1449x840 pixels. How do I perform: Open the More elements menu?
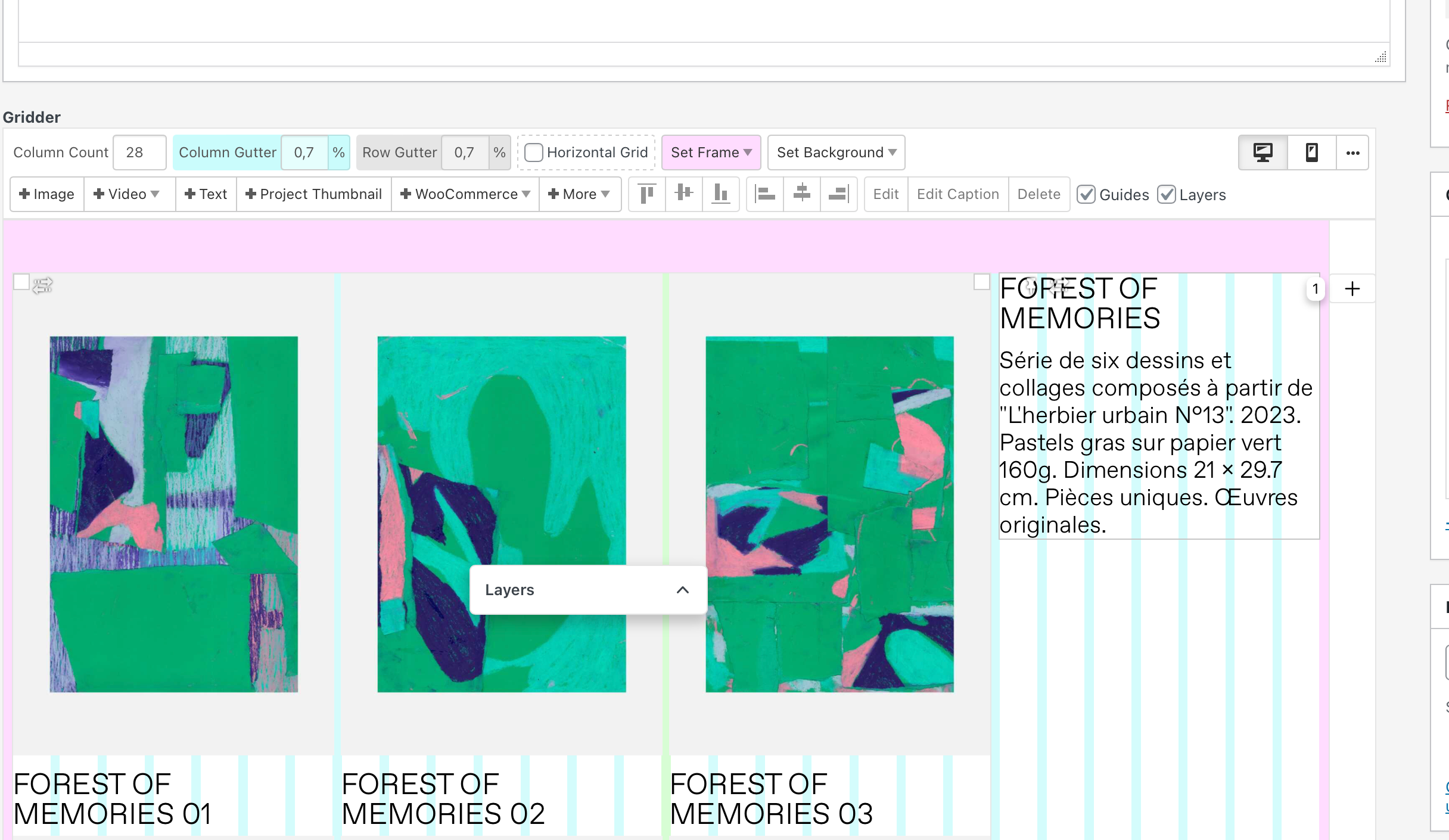click(x=579, y=194)
